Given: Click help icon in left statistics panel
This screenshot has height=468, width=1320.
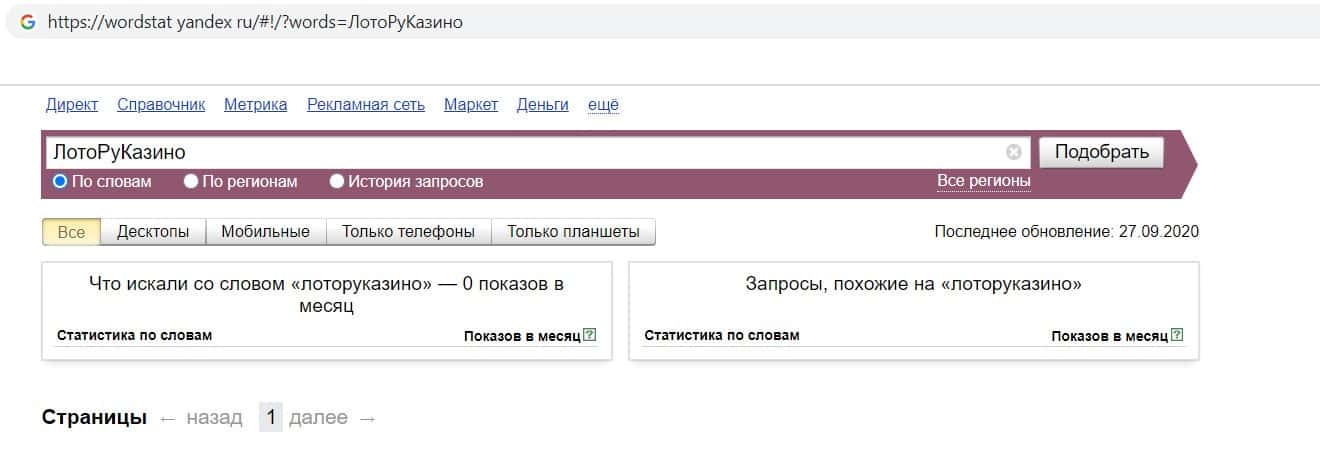Looking at the screenshot, I should (590, 335).
